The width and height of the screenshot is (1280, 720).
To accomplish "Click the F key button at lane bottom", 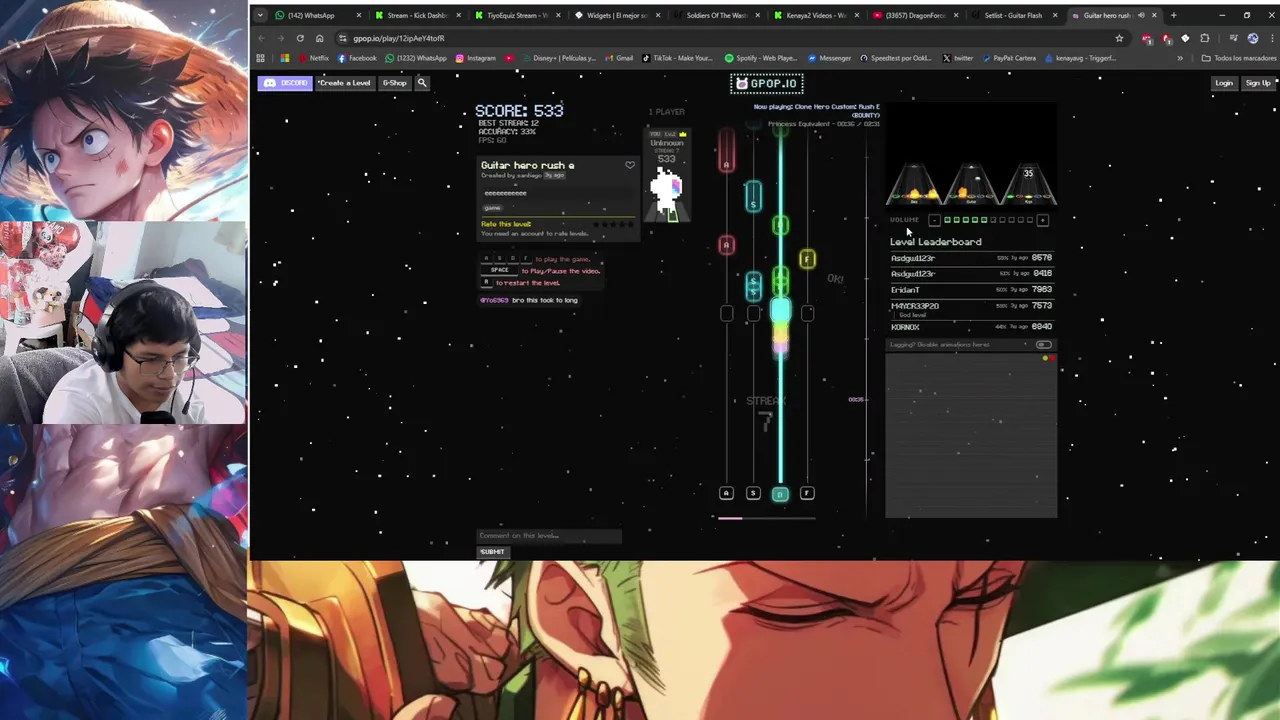I will coord(807,493).
